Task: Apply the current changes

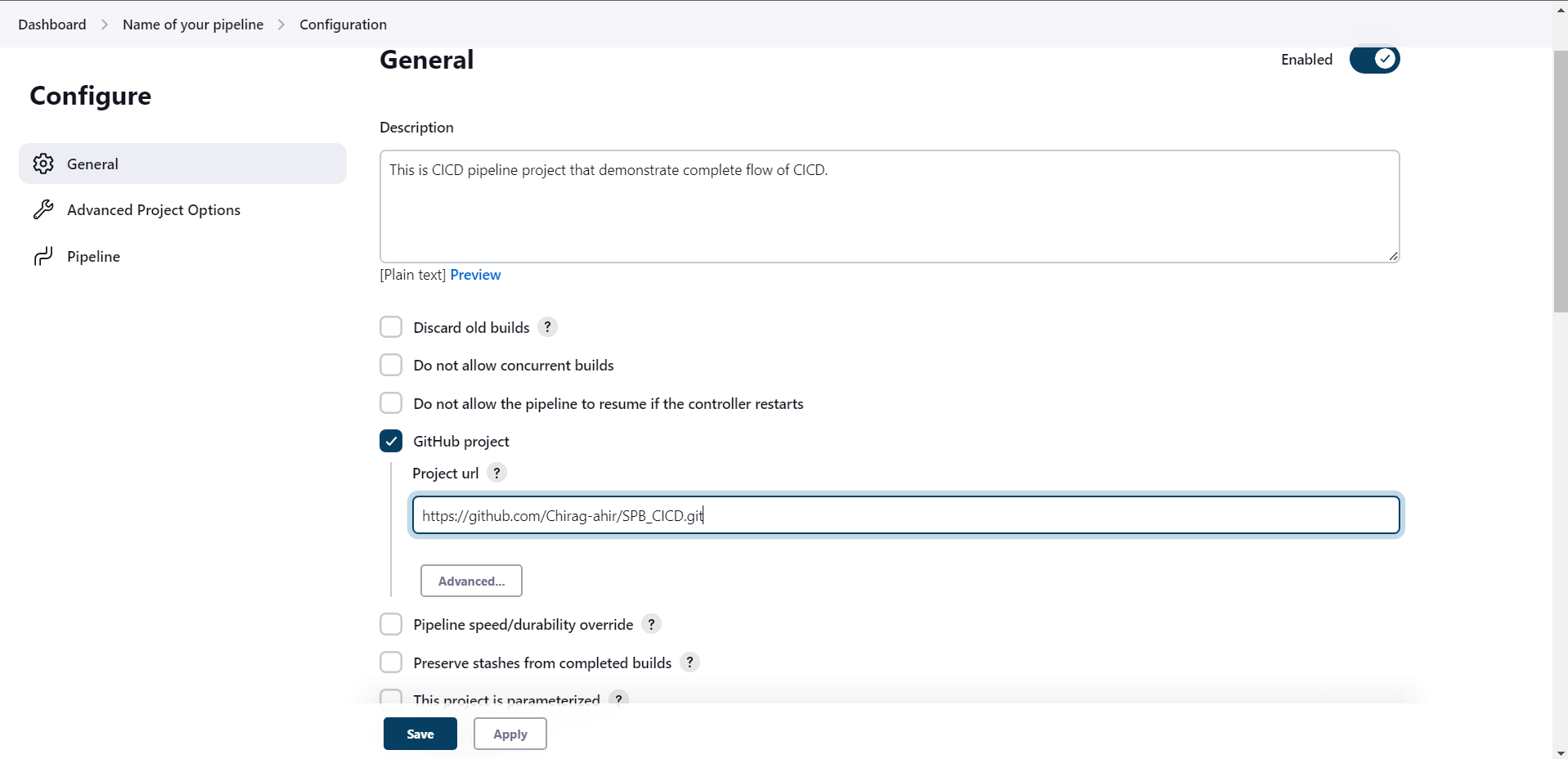Action: [509, 734]
